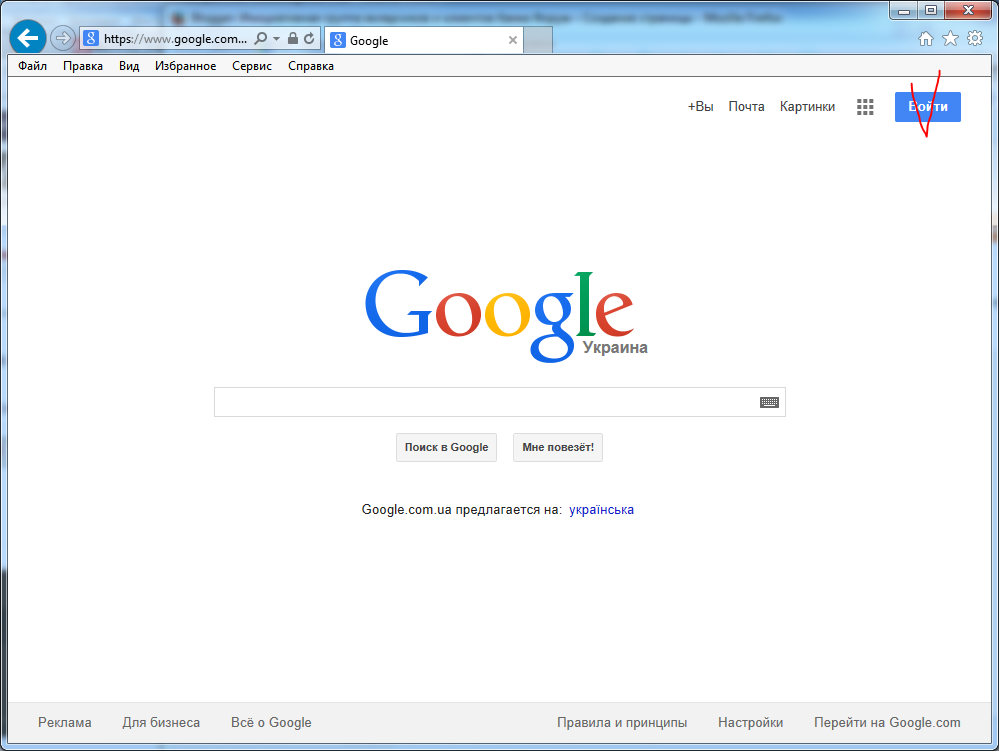999x751 pixels.
Task: Open the Справка menu
Action: [x=310, y=66]
